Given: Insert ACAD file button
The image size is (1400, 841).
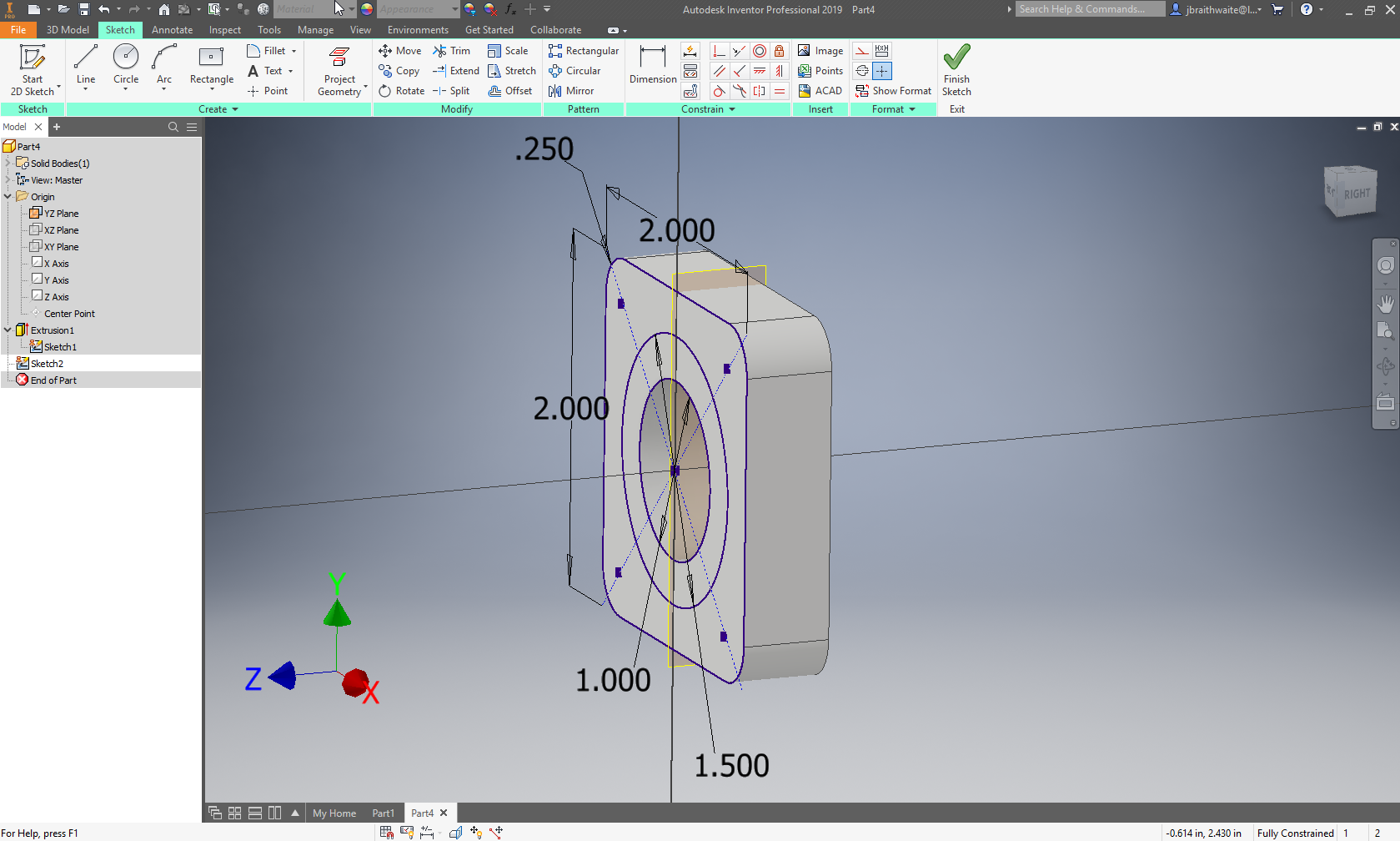Looking at the screenshot, I should [820, 91].
